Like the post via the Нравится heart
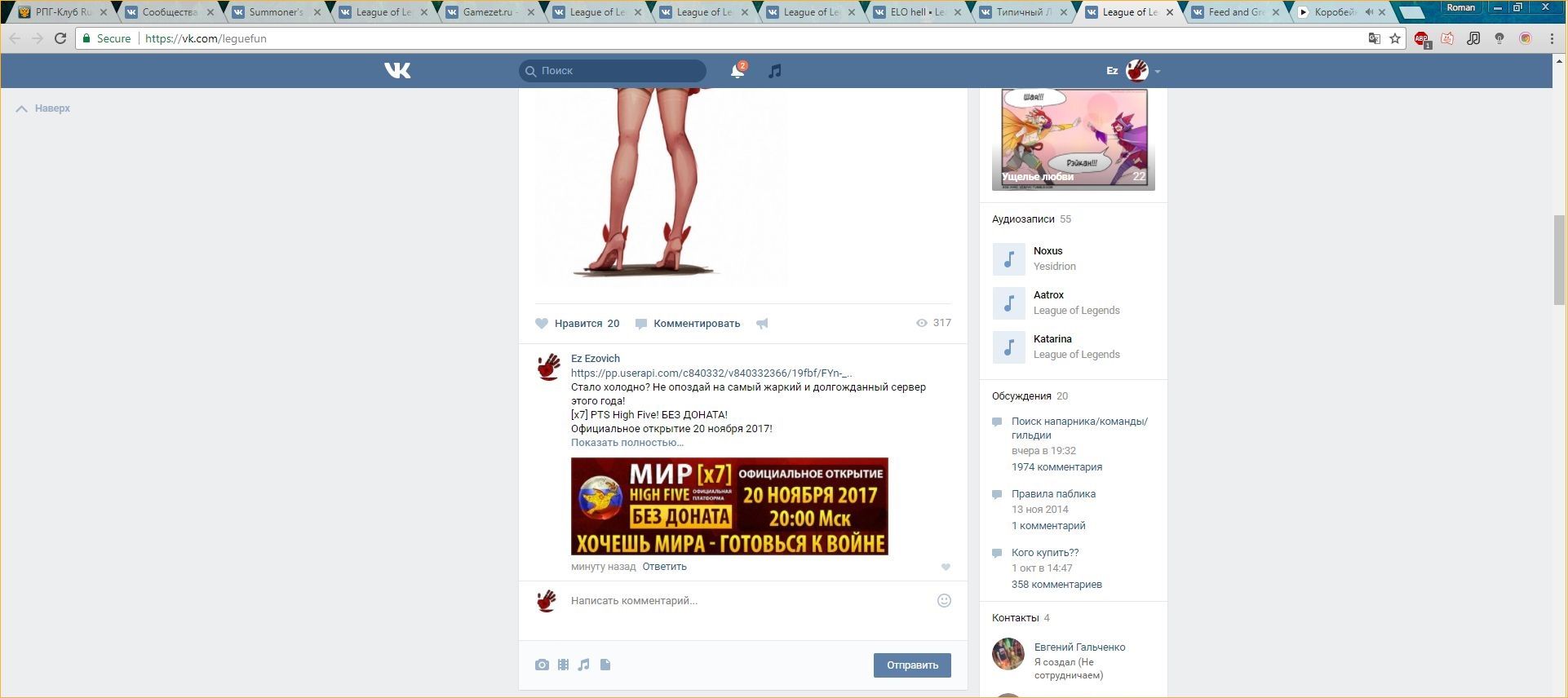This screenshot has height=698, width=1568. tap(542, 324)
